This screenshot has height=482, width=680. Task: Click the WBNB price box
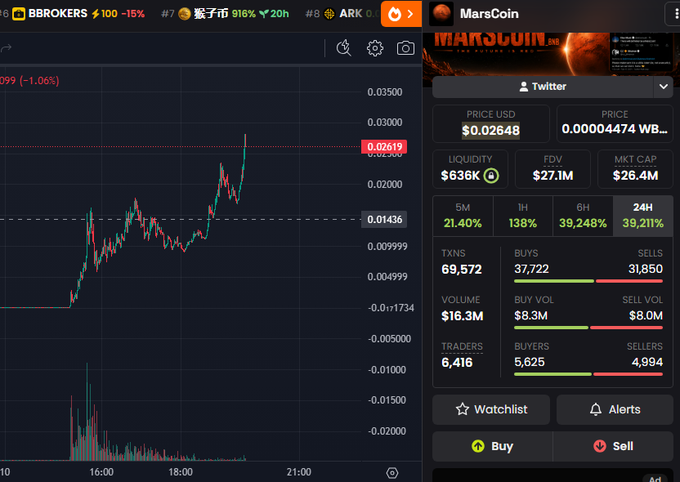pyautogui.click(x=615, y=124)
